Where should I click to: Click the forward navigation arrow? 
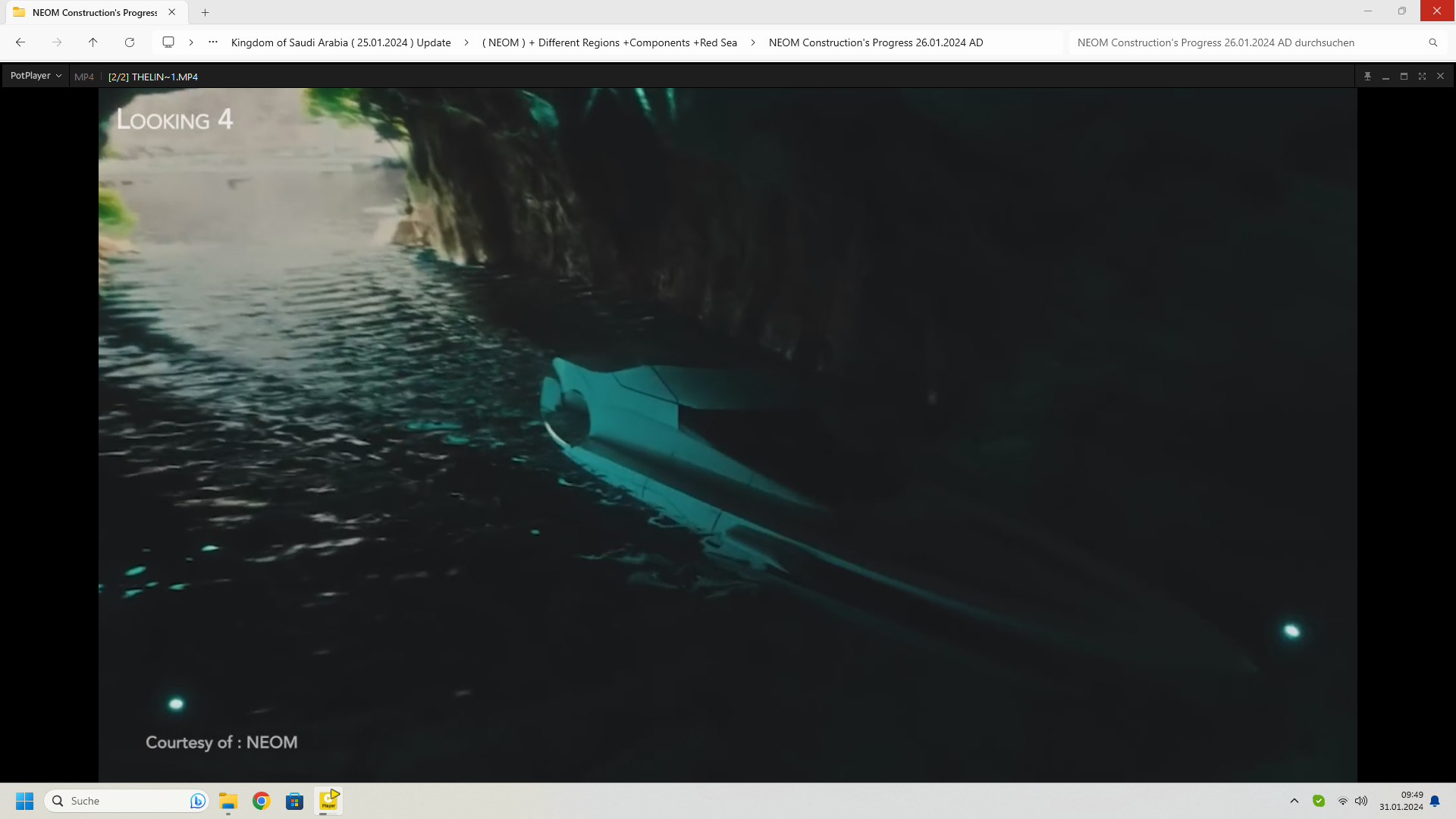(57, 42)
